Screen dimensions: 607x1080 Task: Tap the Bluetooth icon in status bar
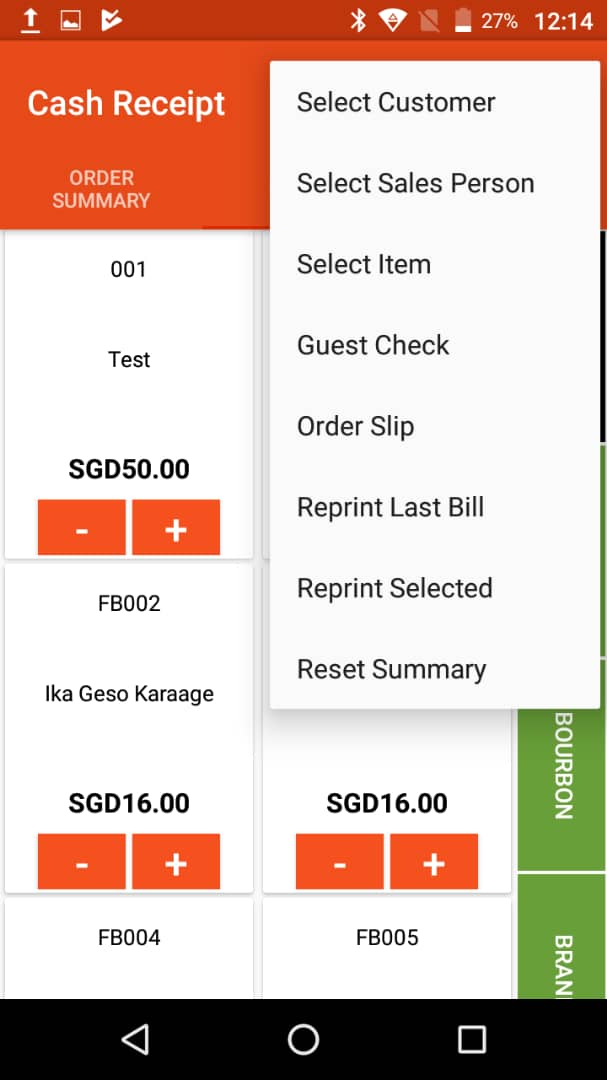[358, 20]
